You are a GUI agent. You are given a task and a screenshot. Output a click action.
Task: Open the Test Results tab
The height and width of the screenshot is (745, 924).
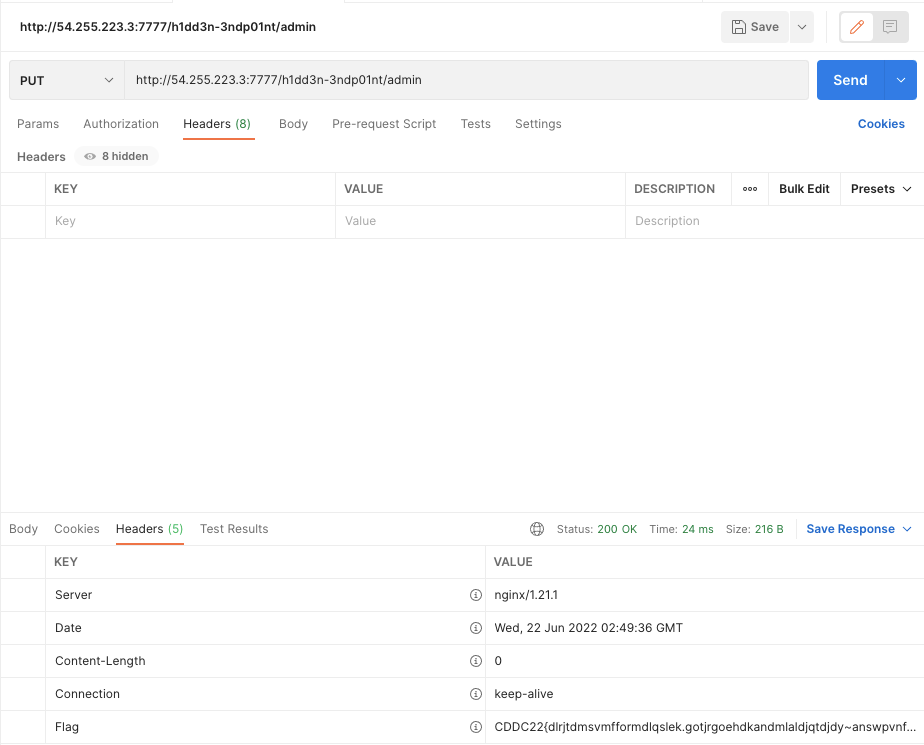pos(234,529)
